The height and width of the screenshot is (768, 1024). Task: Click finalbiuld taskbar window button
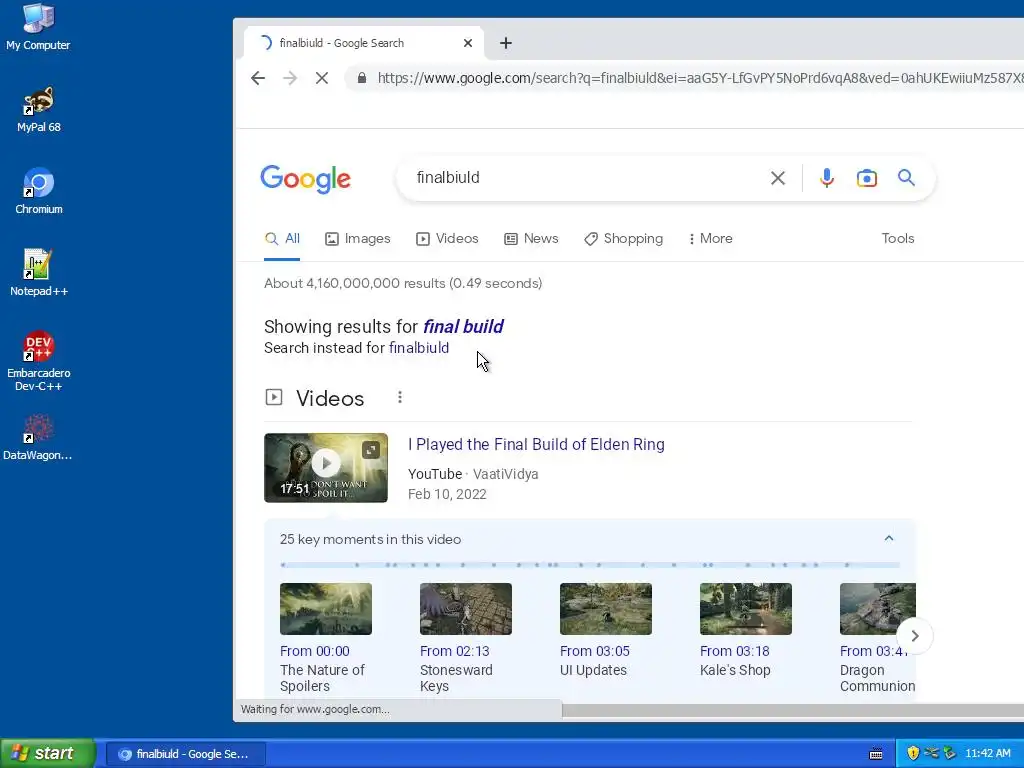[185, 754]
